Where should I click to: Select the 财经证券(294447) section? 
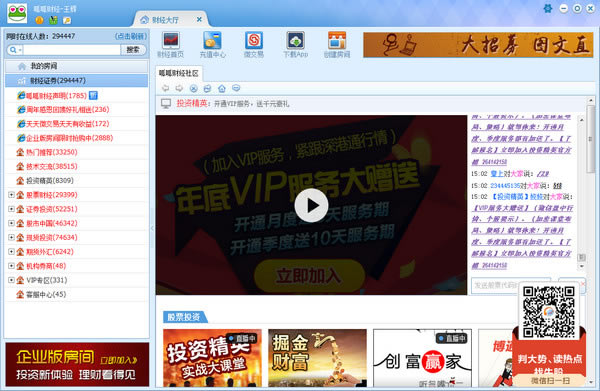tap(77, 80)
